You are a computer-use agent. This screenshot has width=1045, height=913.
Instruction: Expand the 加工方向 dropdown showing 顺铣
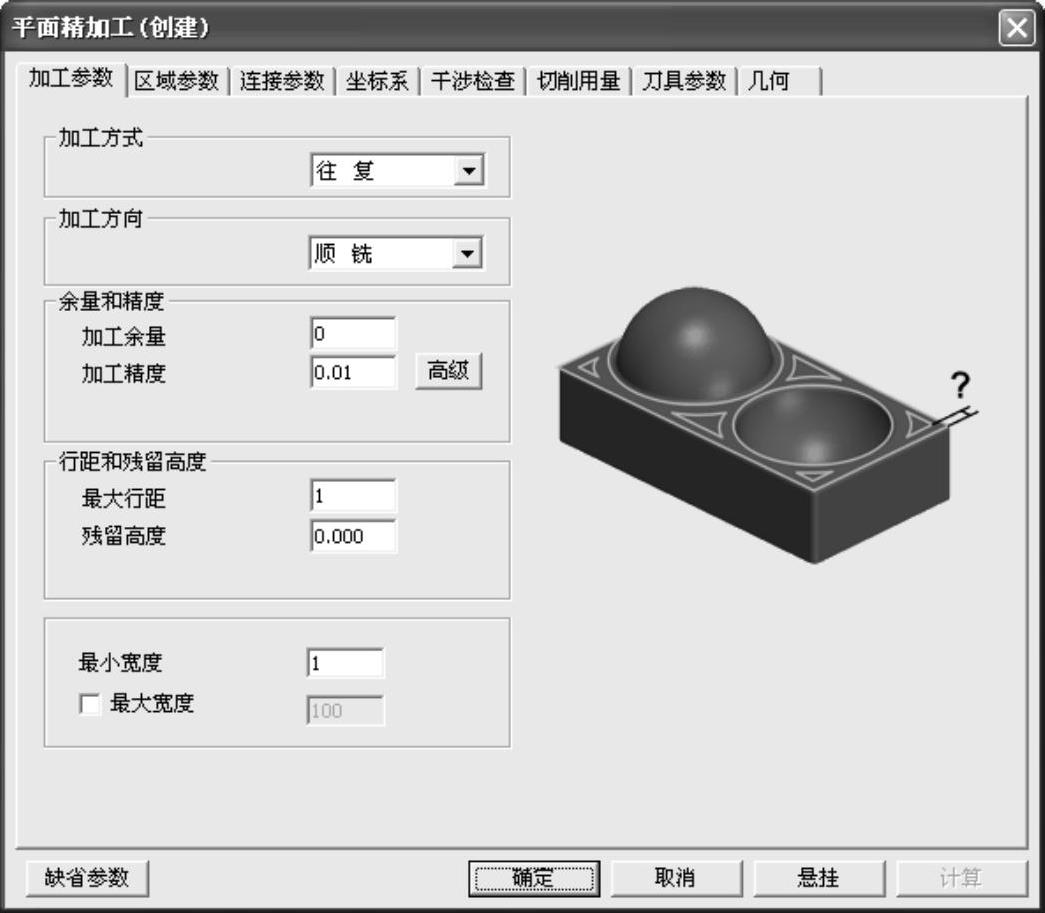[x=467, y=254]
